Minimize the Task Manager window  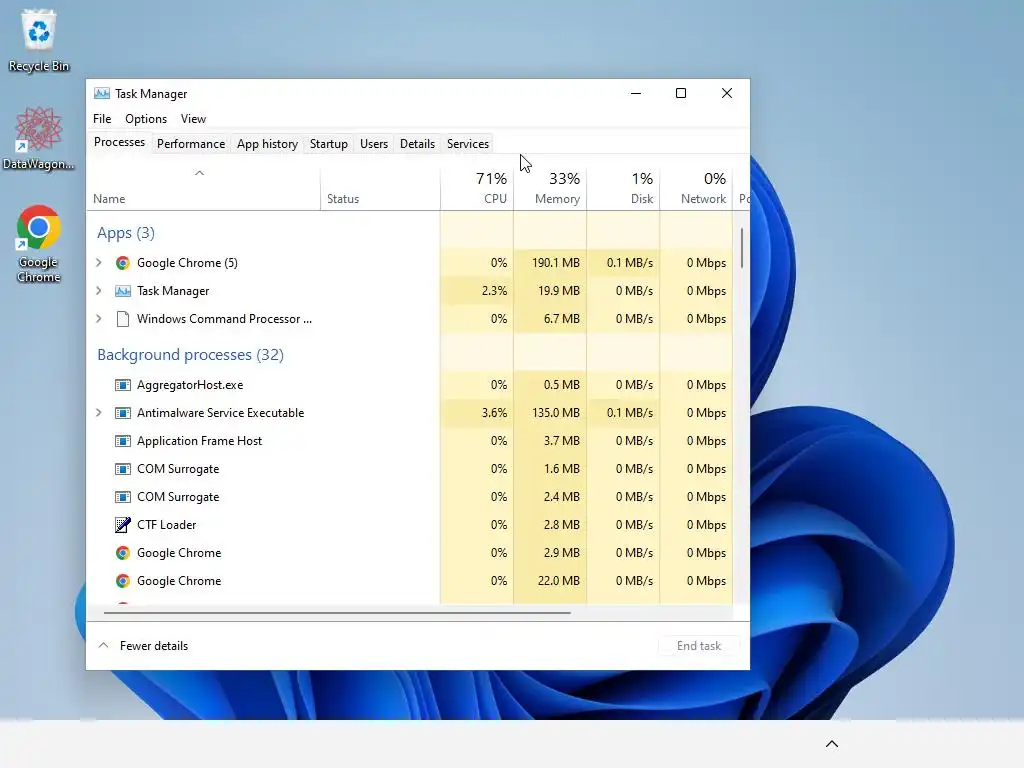(635, 93)
